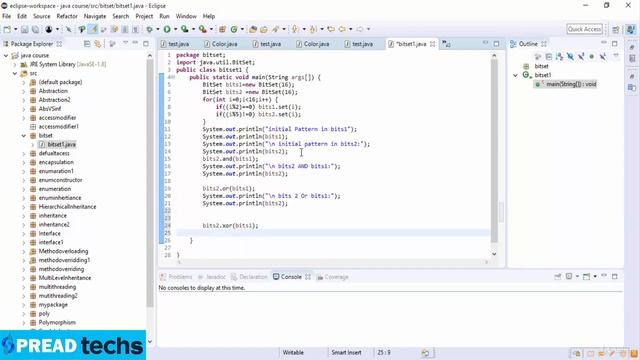640x360 pixels.
Task: Click the Last Edit Location icon
Action: click(x=331, y=29)
